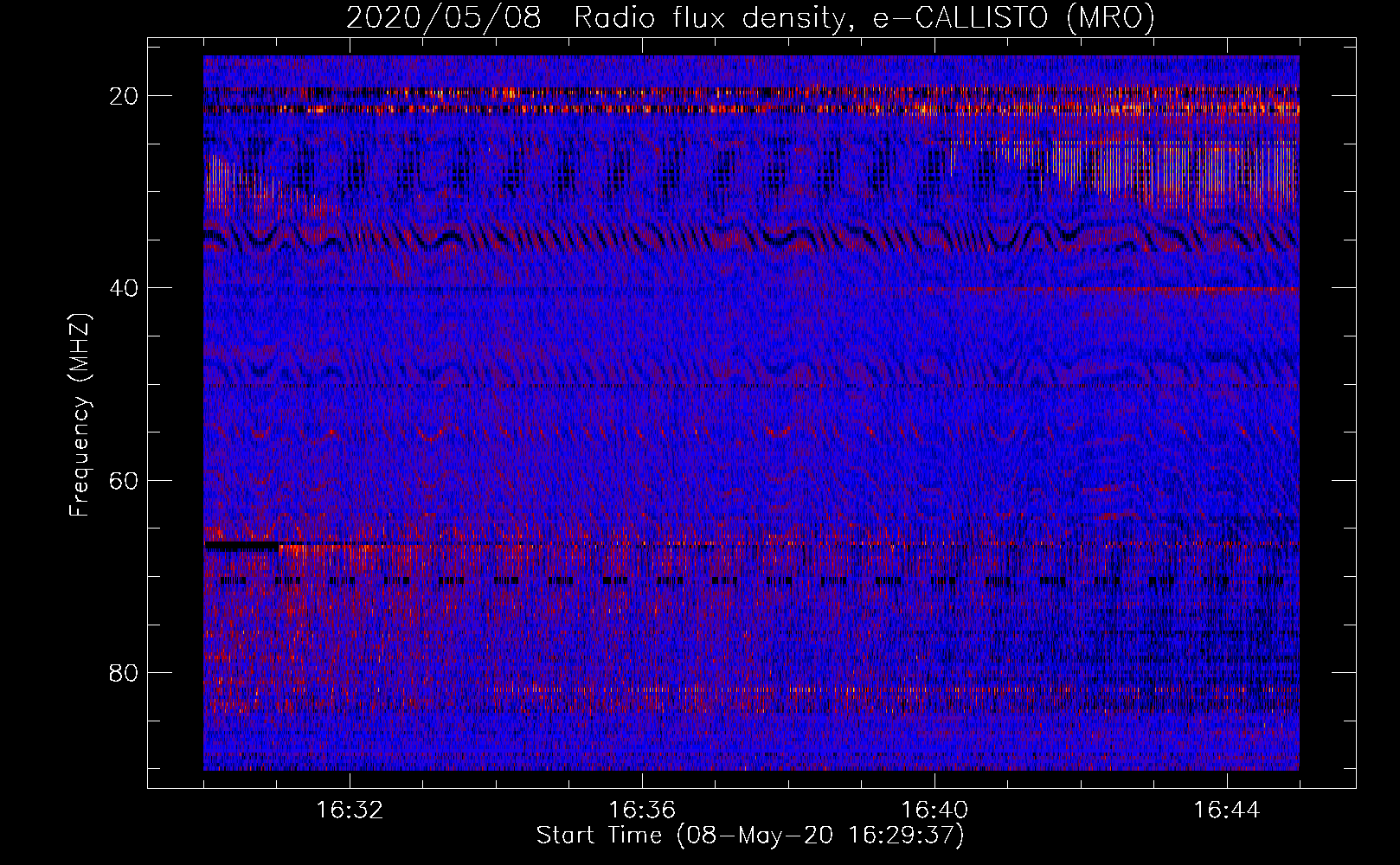Click the 16:40 time tick label
Image resolution: width=1400 pixels, height=865 pixels.
point(934,811)
